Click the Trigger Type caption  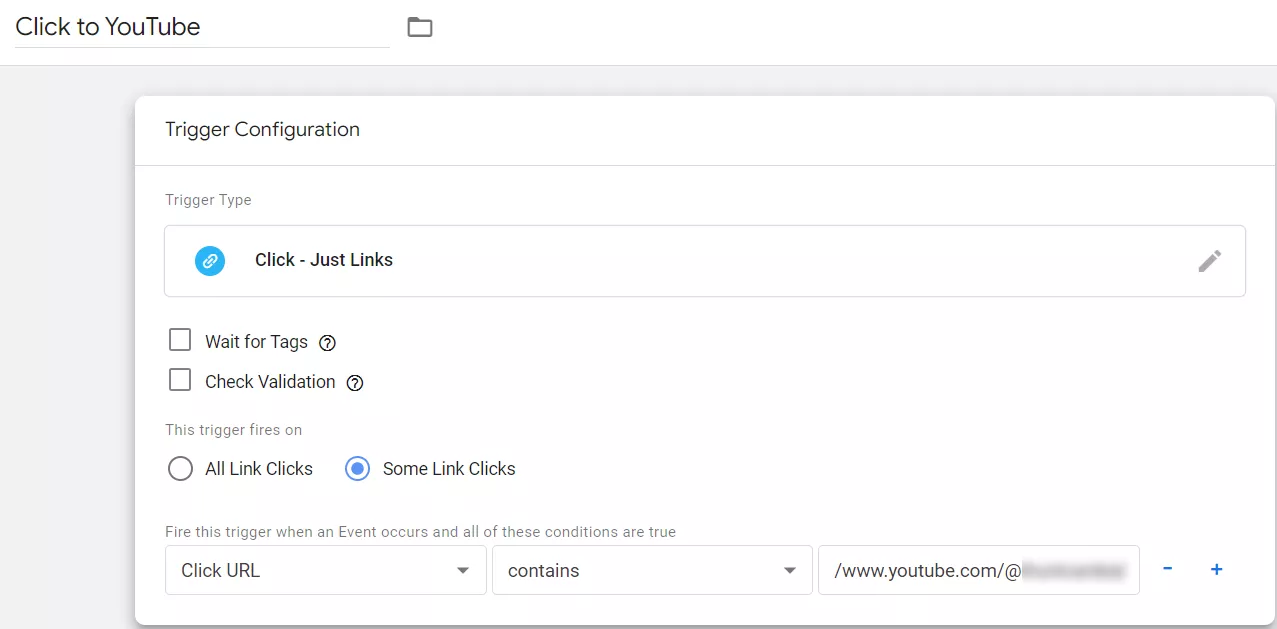(208, 200)
